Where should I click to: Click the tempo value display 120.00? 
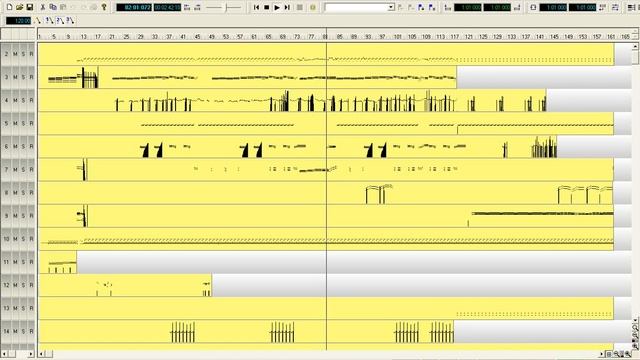[18, 20]
